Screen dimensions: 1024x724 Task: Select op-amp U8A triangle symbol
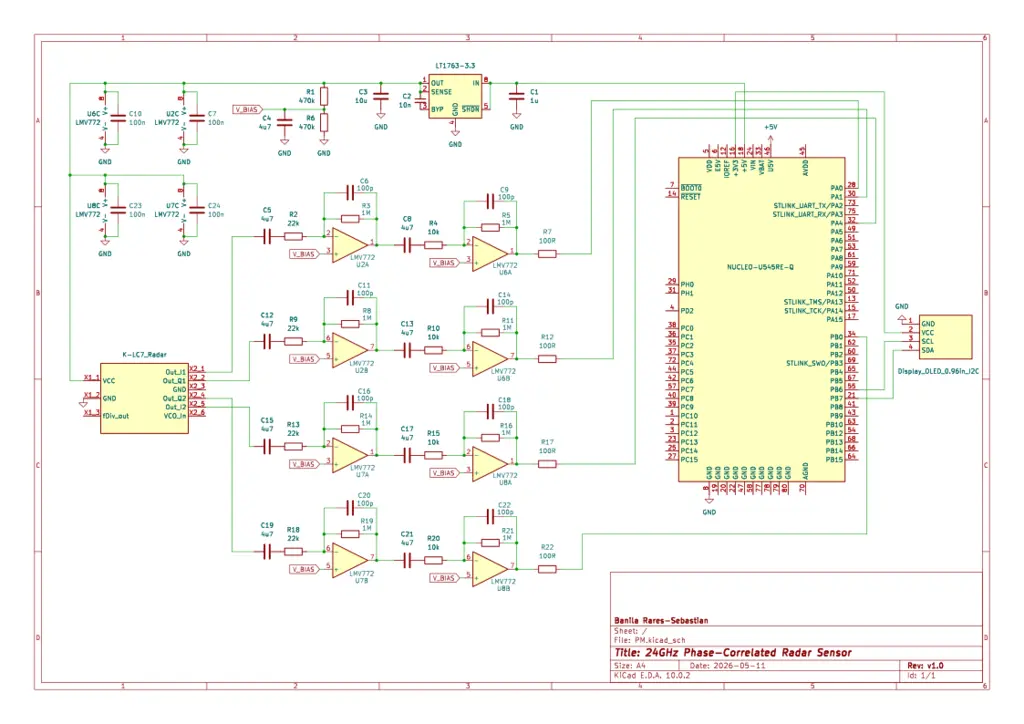490,464
